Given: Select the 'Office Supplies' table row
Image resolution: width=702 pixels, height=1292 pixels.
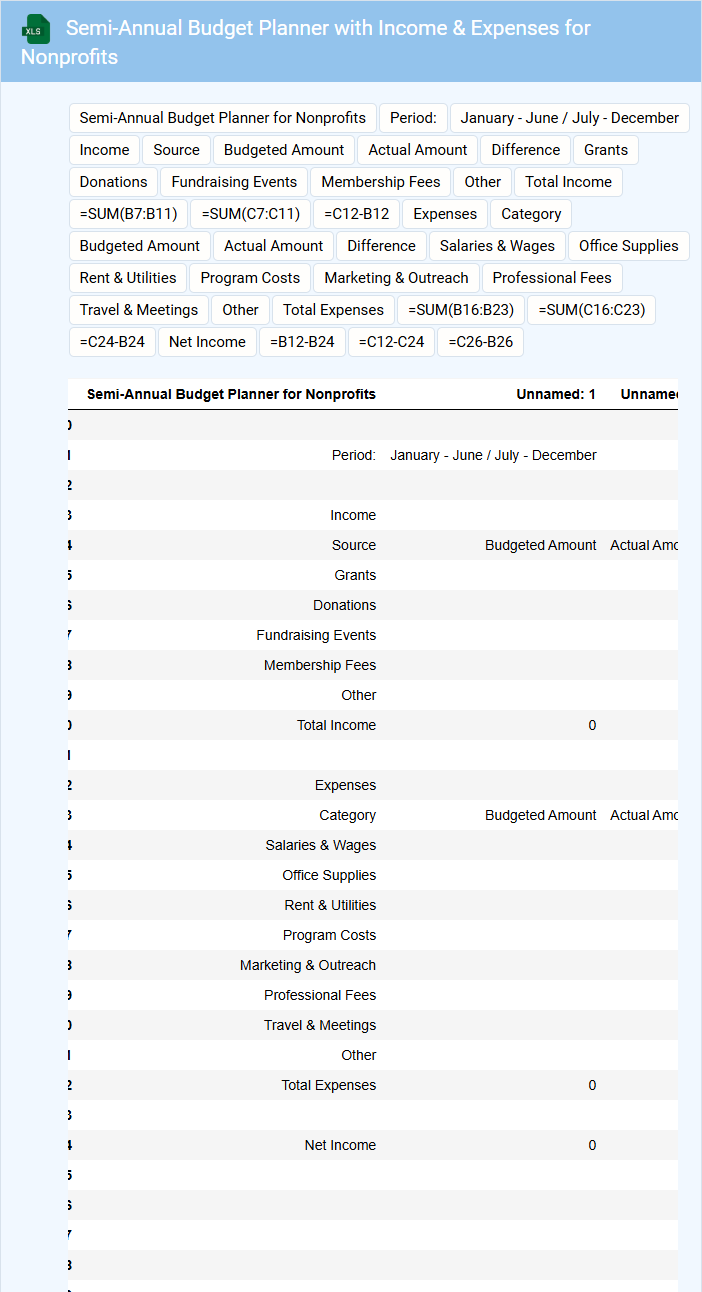Looking at the screenshot, I should click(x=373, y=875).
